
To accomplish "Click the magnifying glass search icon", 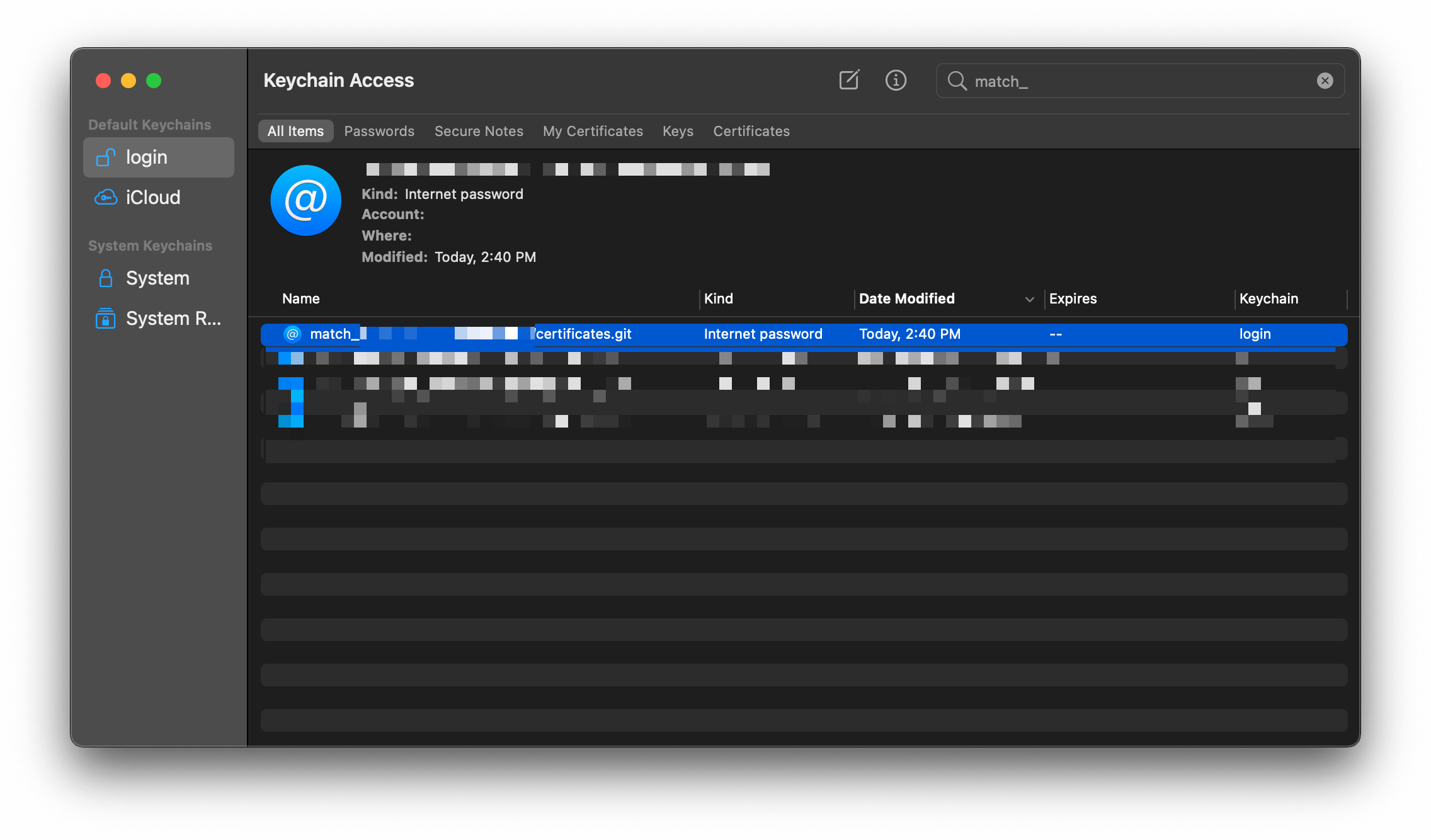I will pos(957,81).
